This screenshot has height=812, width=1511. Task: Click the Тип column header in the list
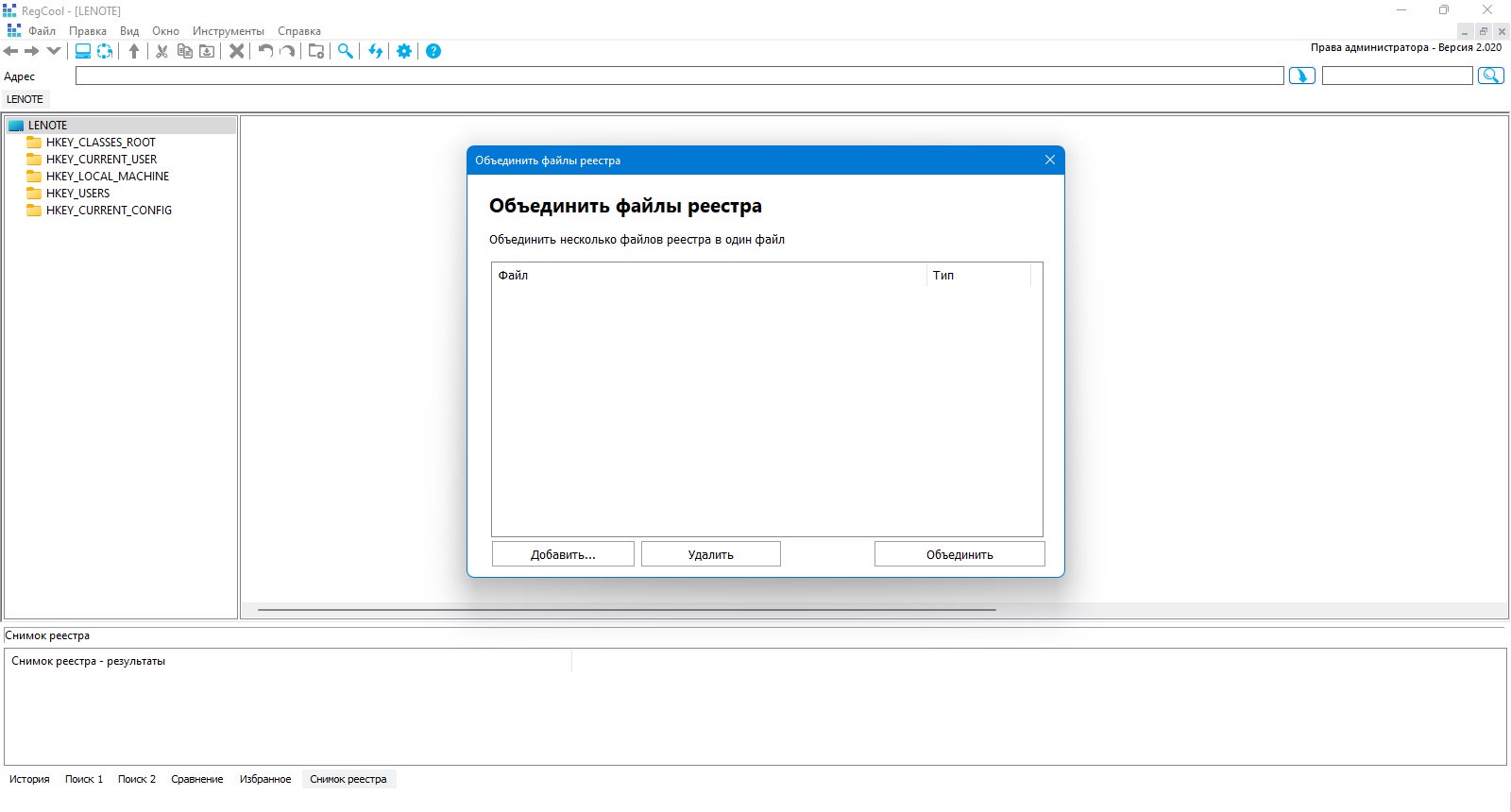tap(978, 276)
